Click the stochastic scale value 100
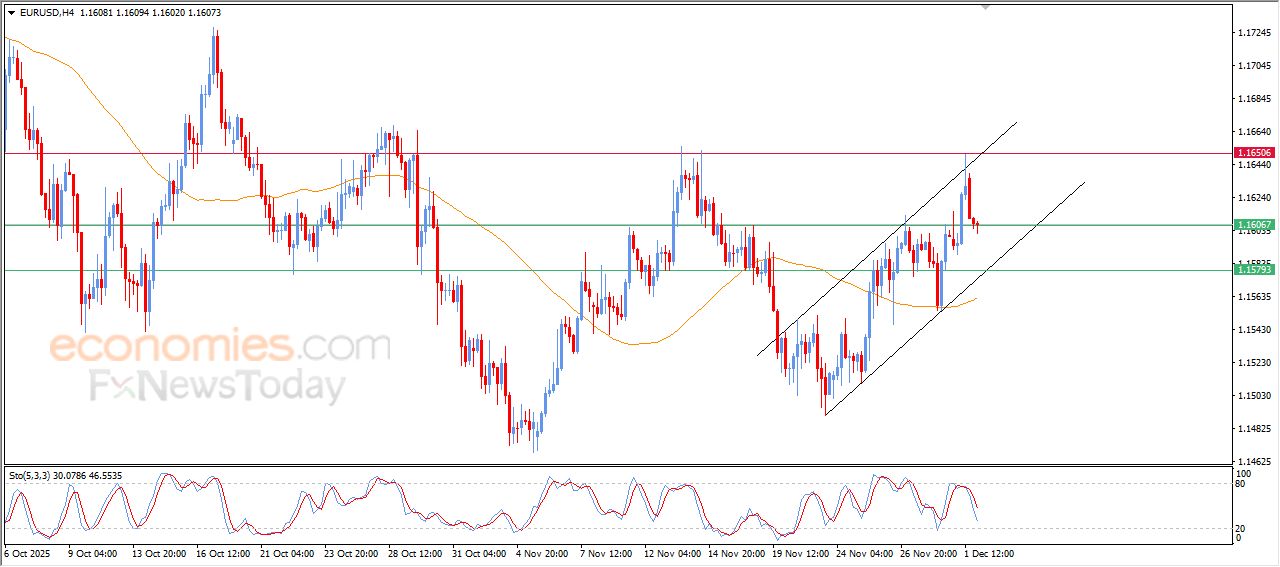1280x567 pixels. (1245, 473)
